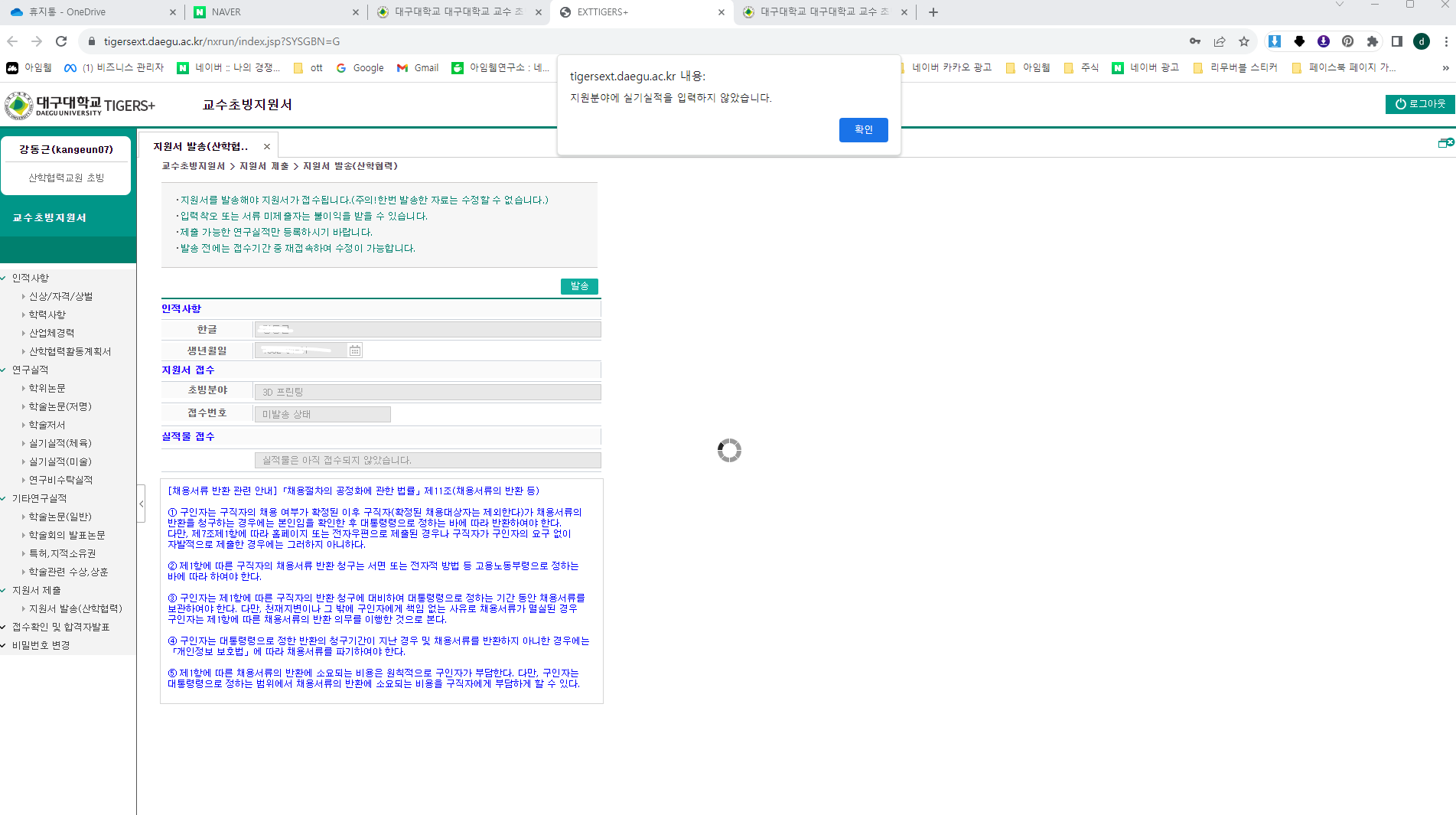Image resolution: width=1456 pixels, height=815 pixels.
Task: Click the browser reload icon
Action: [61, 41]
